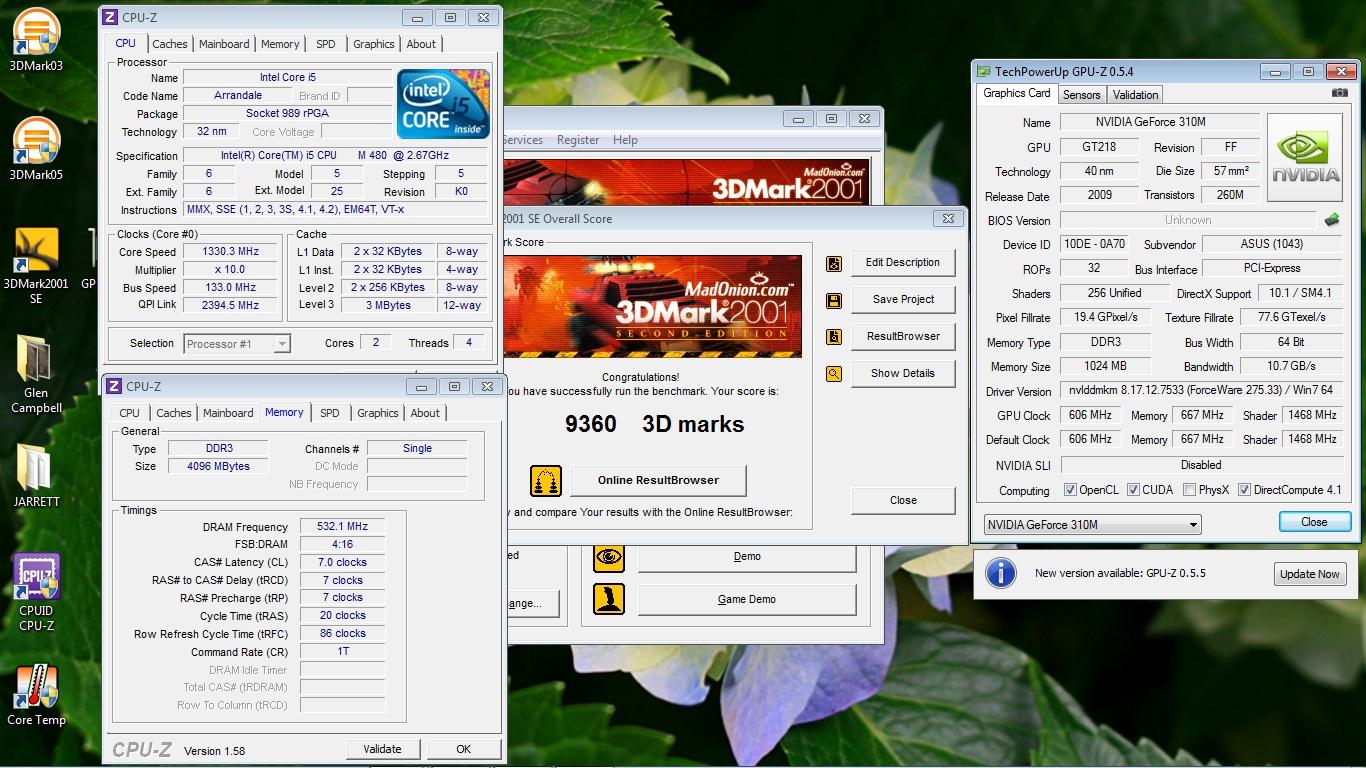
Task: Switch to Sensors tab in GPU-Z
Action: coord(1081,95)
